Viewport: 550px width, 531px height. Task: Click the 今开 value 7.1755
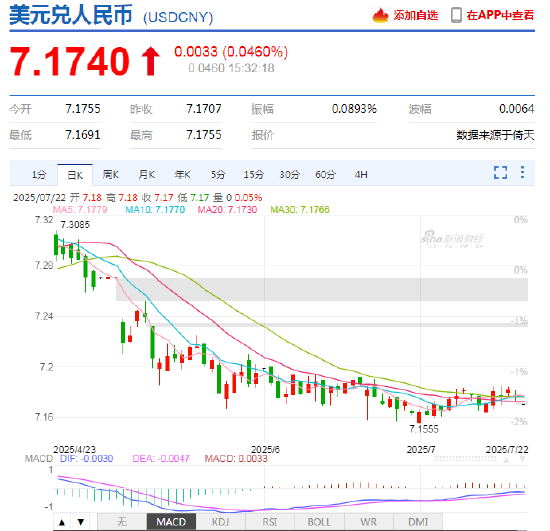pos(83,109)
